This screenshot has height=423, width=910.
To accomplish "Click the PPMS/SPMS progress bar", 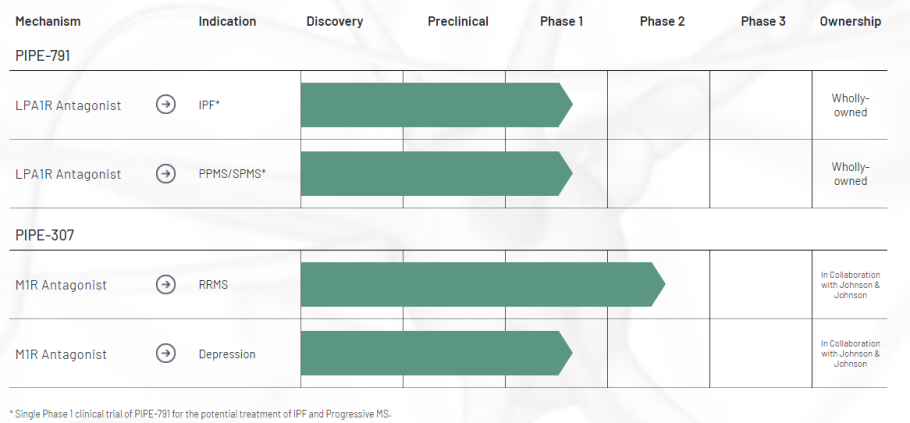I will (x=435, y=174).
